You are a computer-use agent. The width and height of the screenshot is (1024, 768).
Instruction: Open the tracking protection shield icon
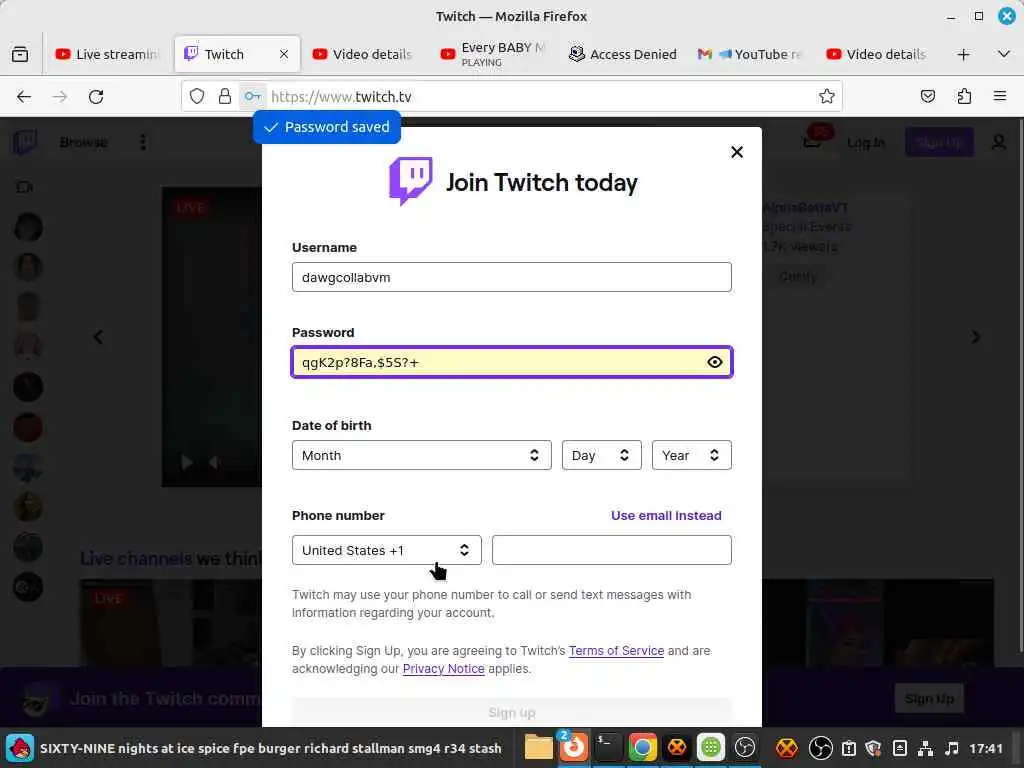197,97
